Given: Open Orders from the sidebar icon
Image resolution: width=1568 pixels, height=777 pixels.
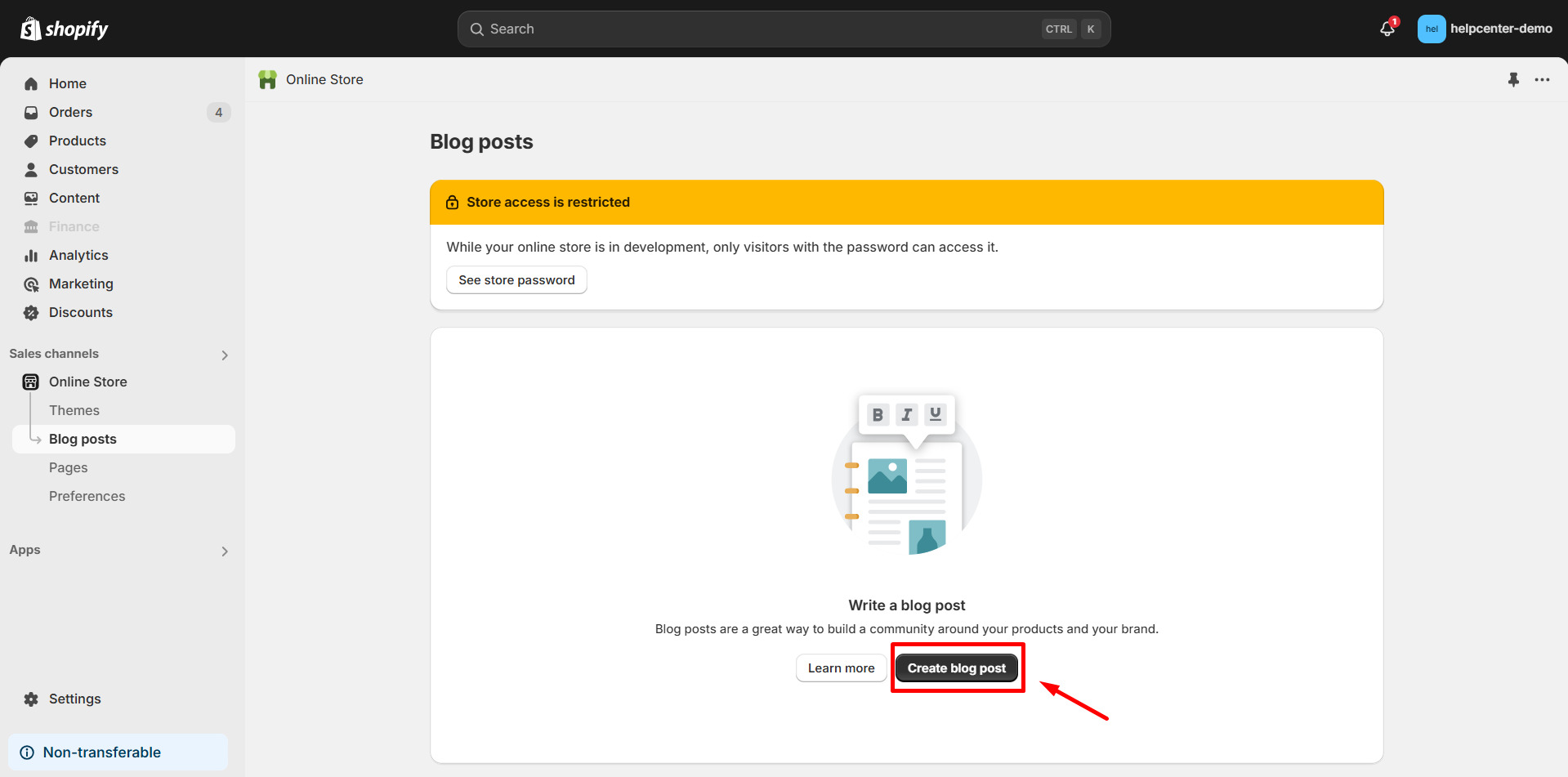Looking at the screenshot, I should 30,112.
